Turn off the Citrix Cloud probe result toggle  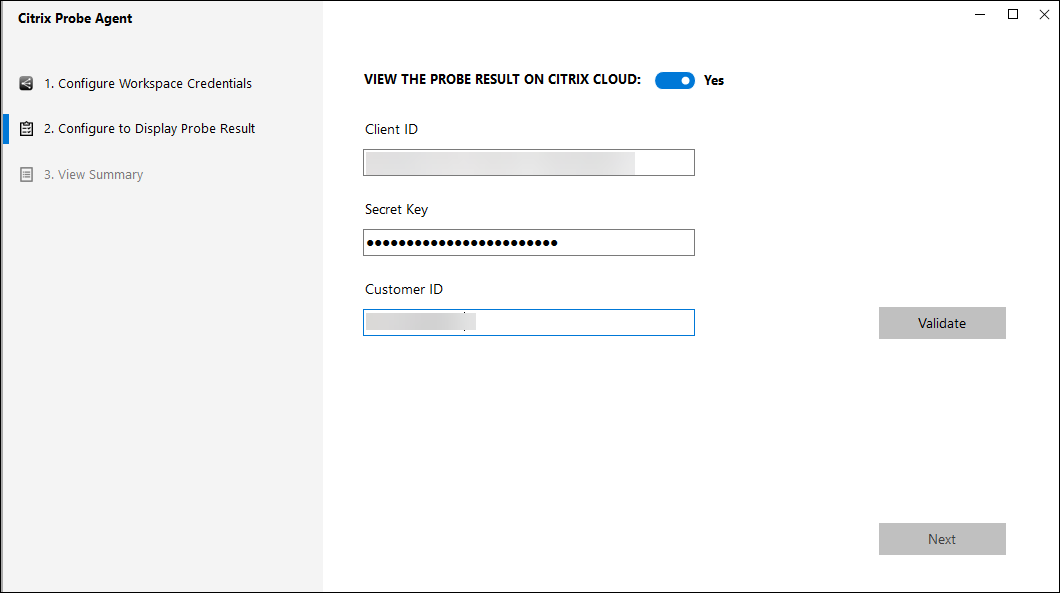point(675,81)
